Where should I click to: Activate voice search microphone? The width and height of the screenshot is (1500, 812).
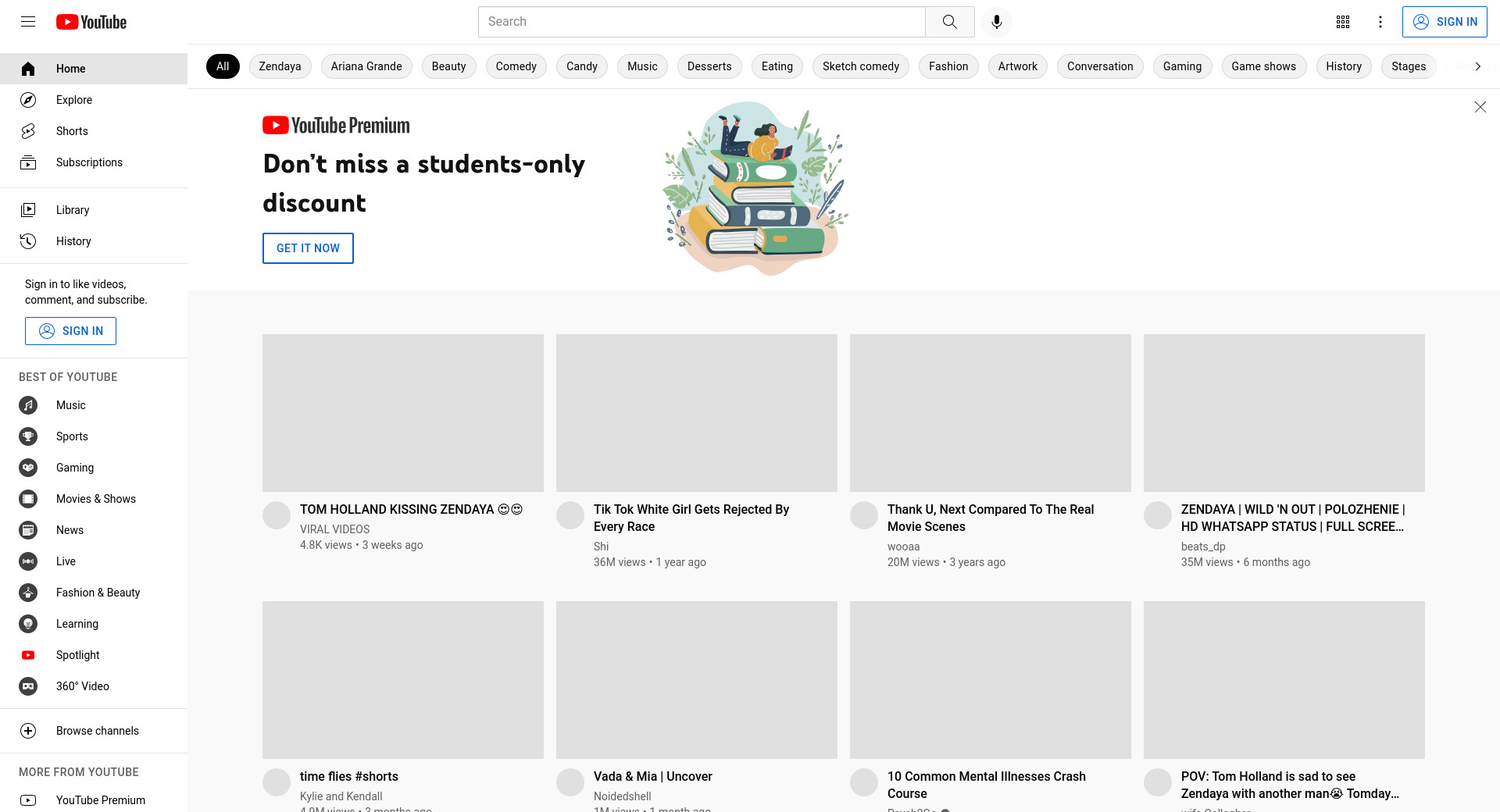point(997,22)
